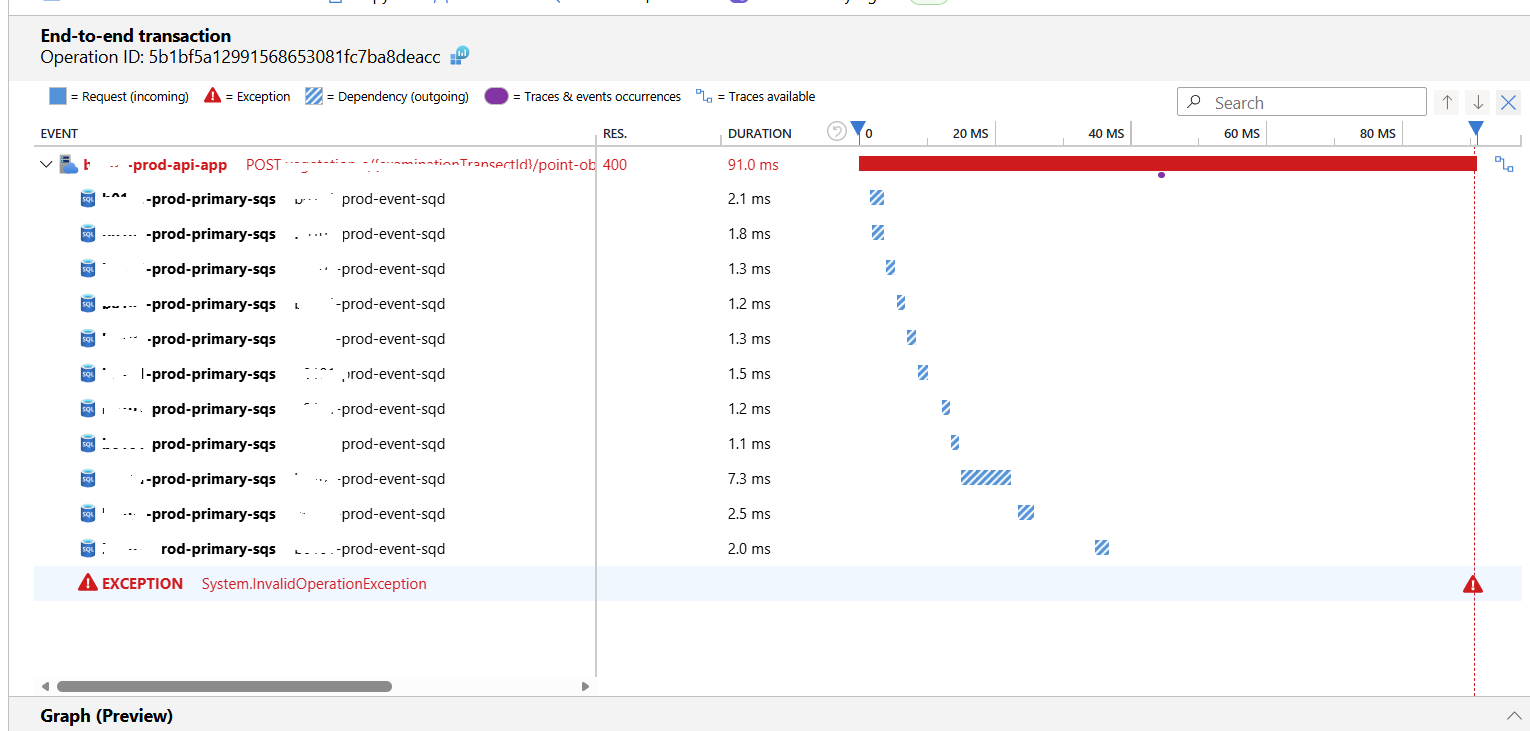The image size is (1530, 731).
Task: Click the horizontal scrollbar right arrow
Action: click(x=585, y=686)
